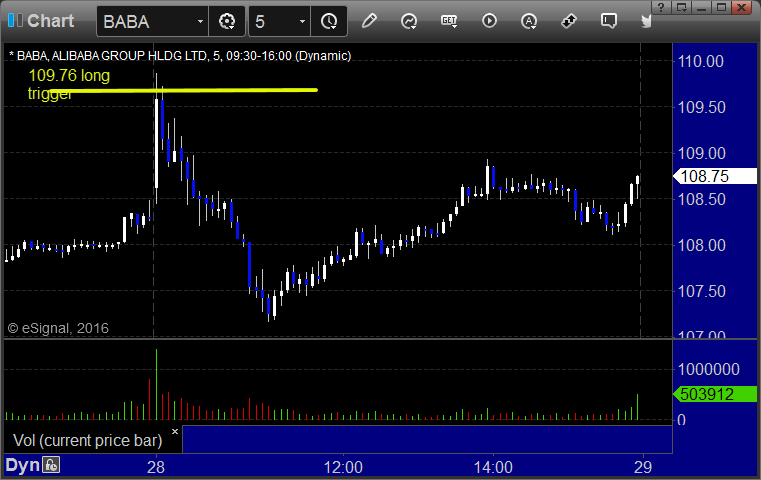The height and width of the screenshot is (480, 761).
Task: Open the BABA symbol dropdown arrow
Action: (x=200, y=22)
